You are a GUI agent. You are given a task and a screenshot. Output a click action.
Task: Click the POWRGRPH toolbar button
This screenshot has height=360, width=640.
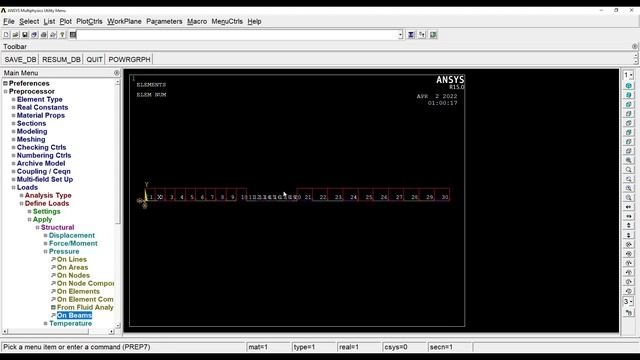pos(129,60)
